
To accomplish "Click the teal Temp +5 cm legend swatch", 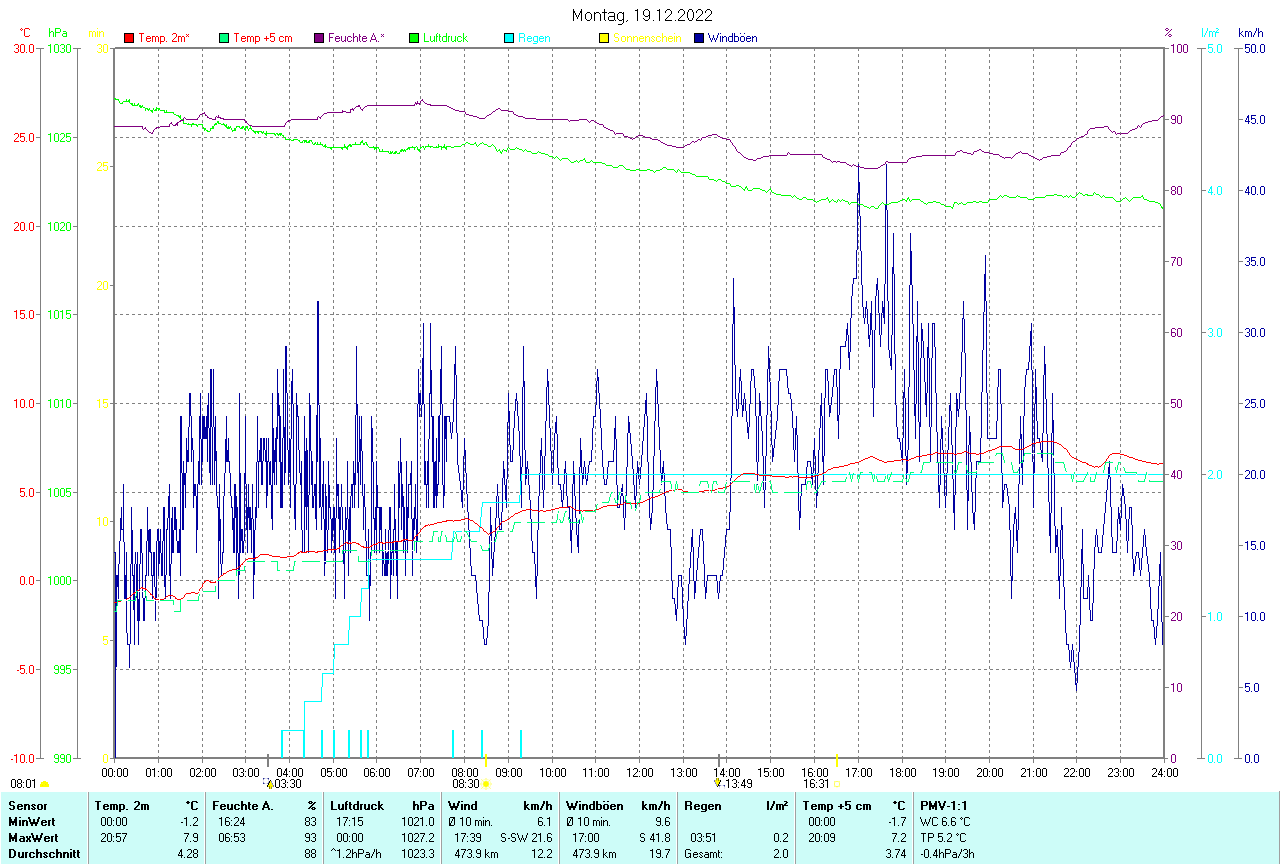I will click(x=224, y=38).
